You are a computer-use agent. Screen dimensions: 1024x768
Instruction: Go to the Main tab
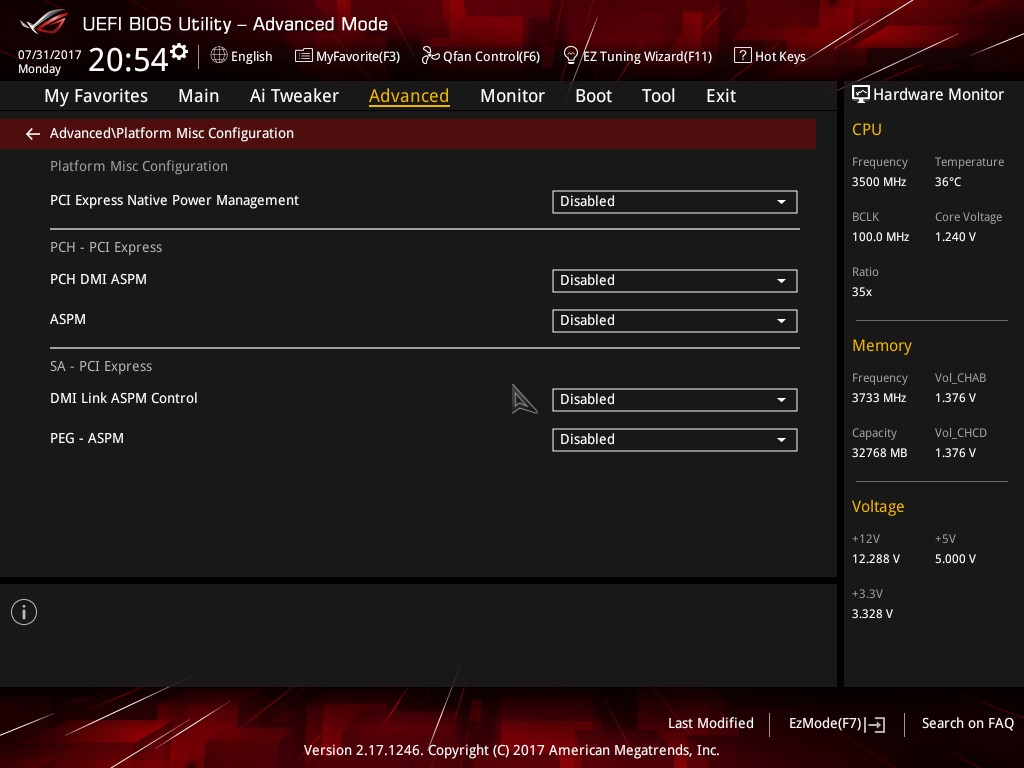coord(199,96)
